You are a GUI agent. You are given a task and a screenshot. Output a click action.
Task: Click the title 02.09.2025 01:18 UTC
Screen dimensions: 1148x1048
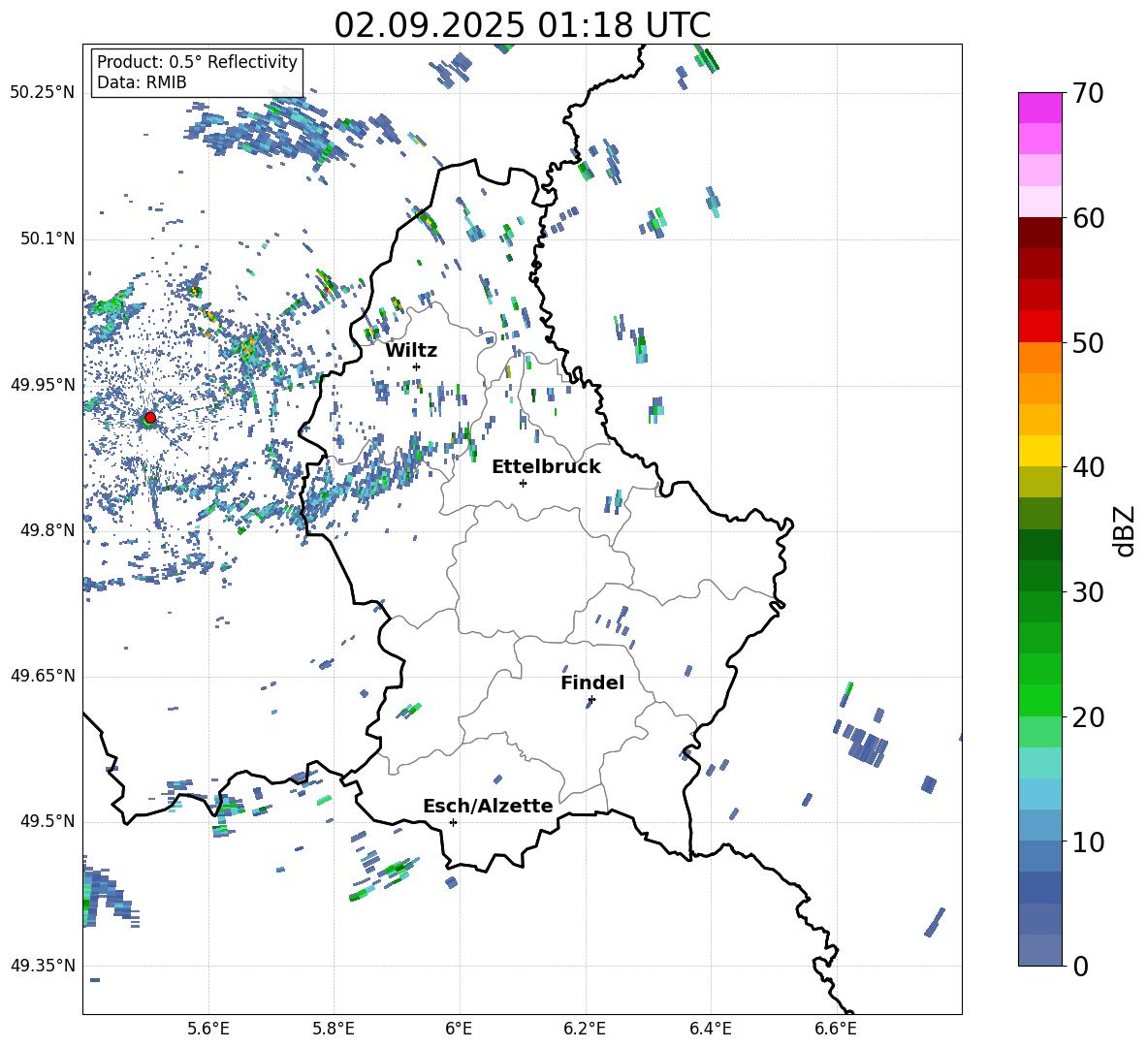[522, 25]
